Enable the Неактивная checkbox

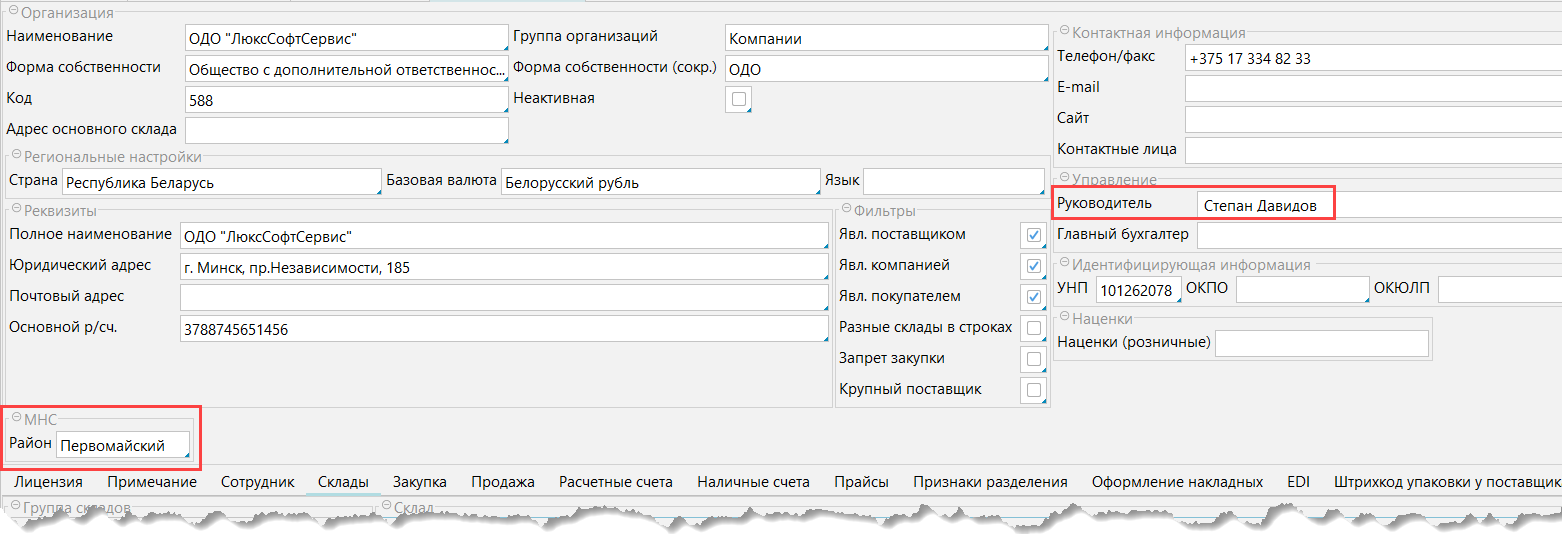[739, 99]
